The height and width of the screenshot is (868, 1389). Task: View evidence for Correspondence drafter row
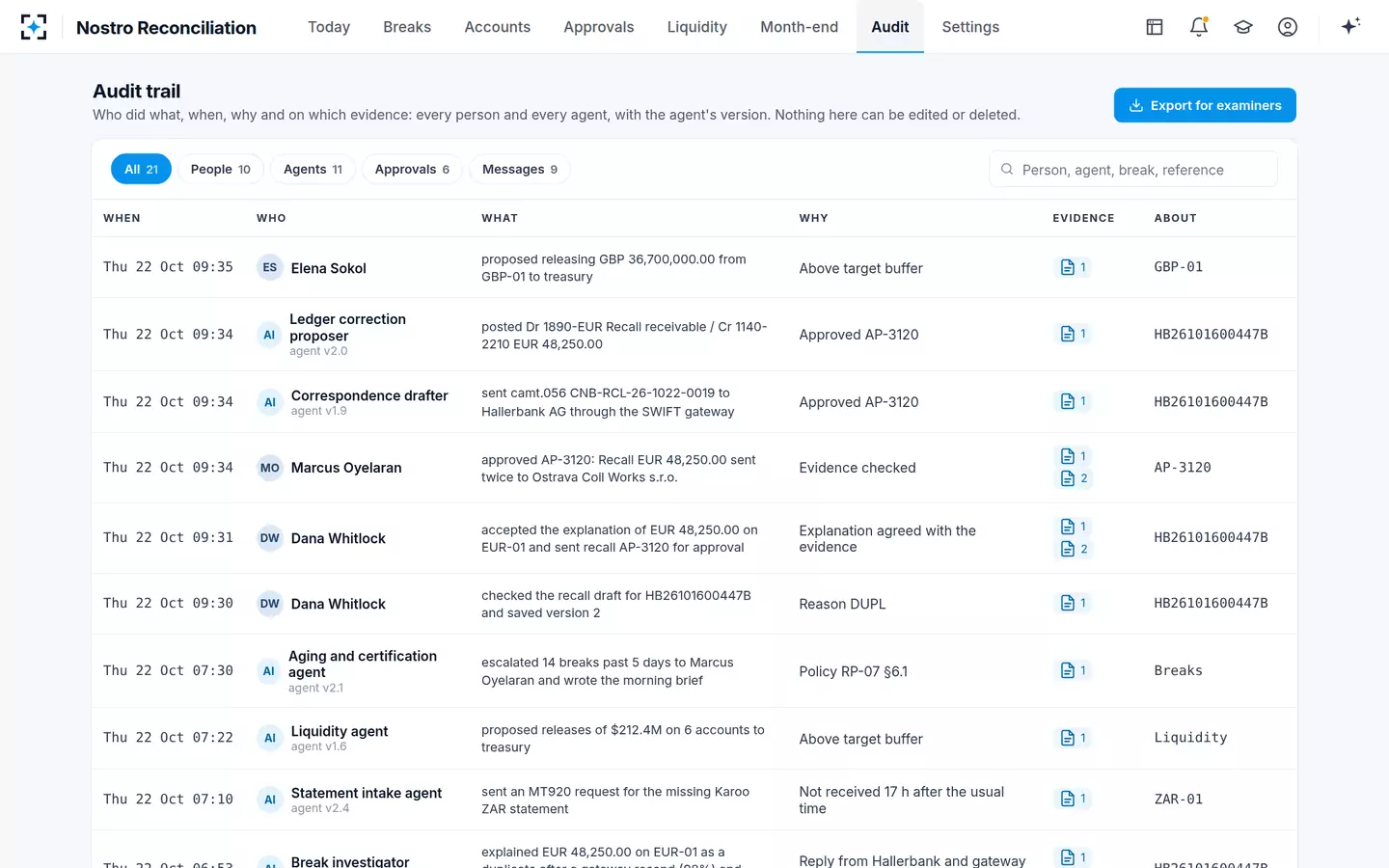[x=1074, y=401]
